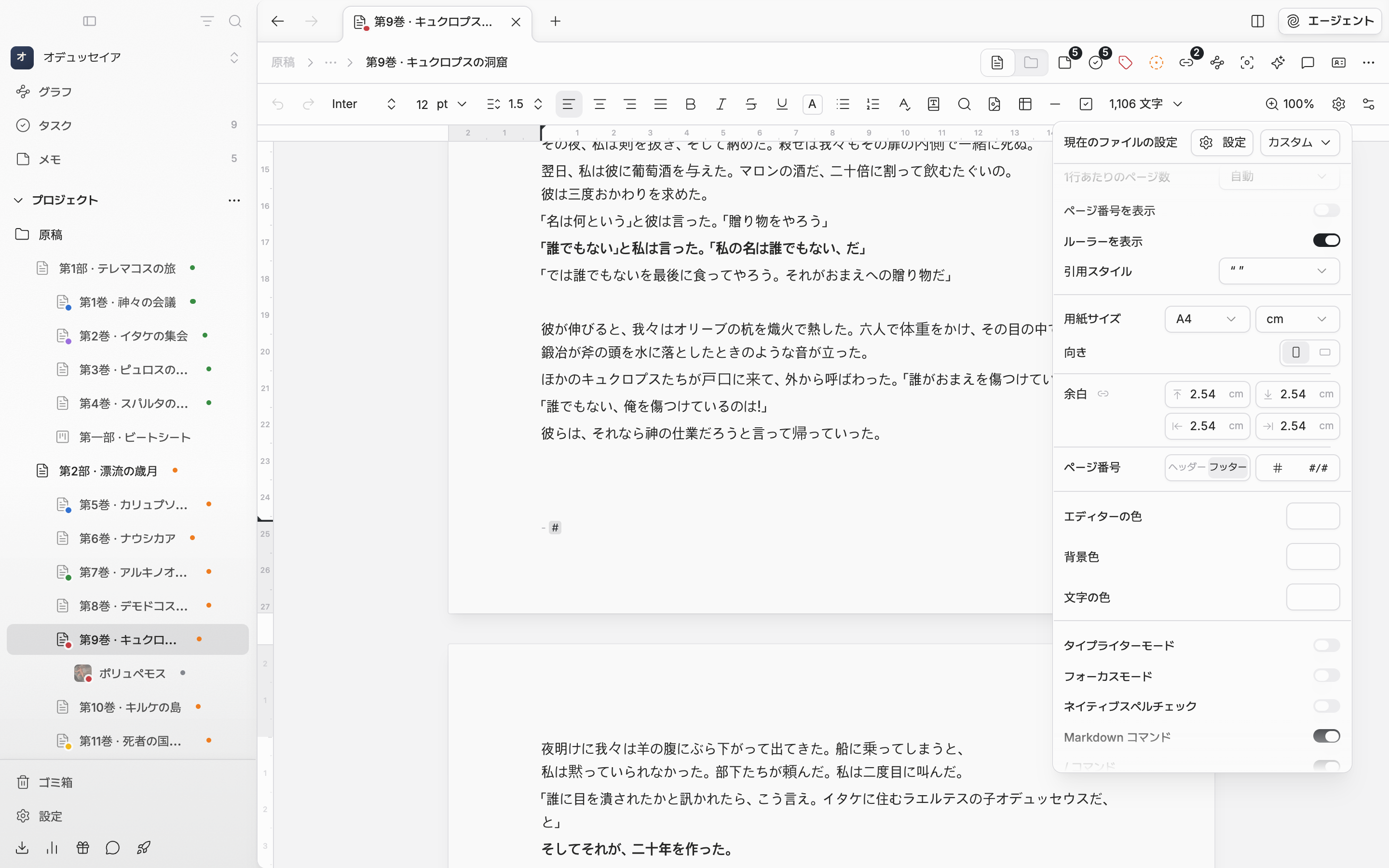Image resolution: width=1389 pixels, height=868 pixels.
Task: Open the statistics bar chart icon
Action: pyautogui.click(x=52, y=848)
